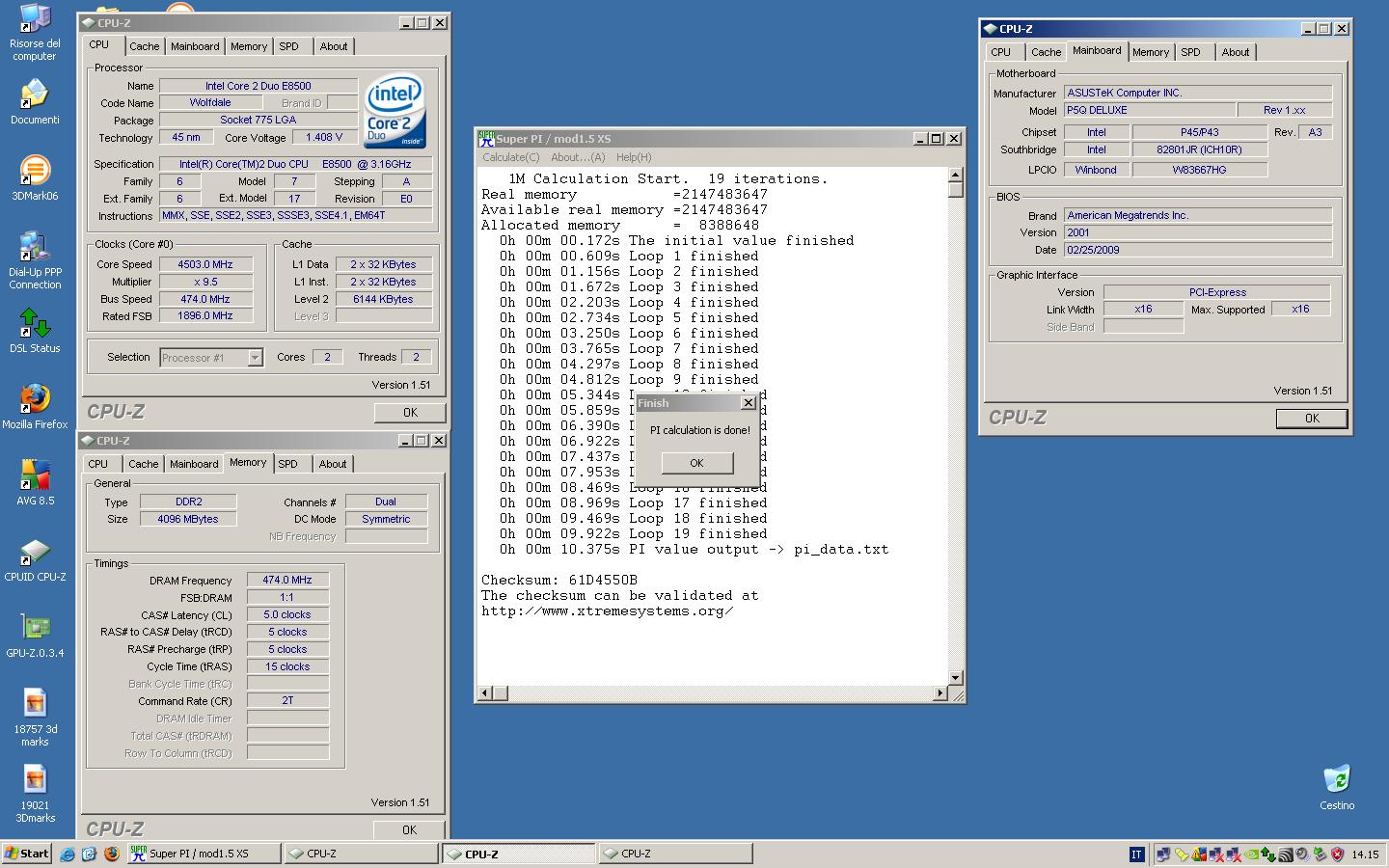
Task: Open the About...(A) menu in Super PI
Action: (x=578, y=157)
